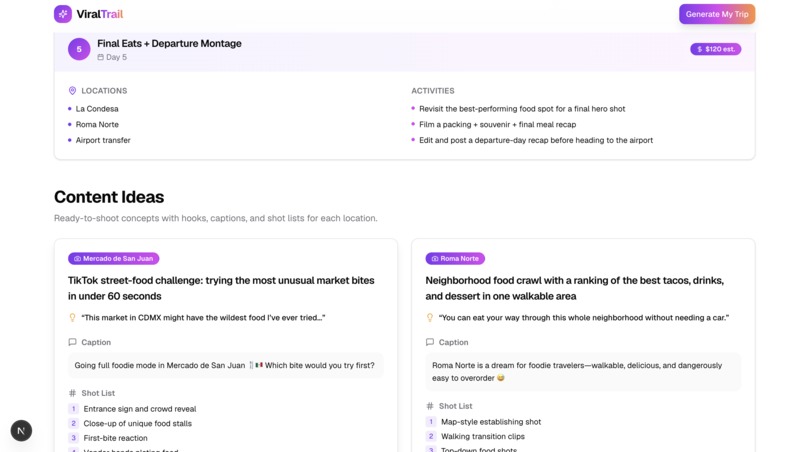Image resolution: width=806 pixels, height=452 pixels.
Task: Click the 'Going full foodie mode' caption box
Action: click(x=226, y=365)
